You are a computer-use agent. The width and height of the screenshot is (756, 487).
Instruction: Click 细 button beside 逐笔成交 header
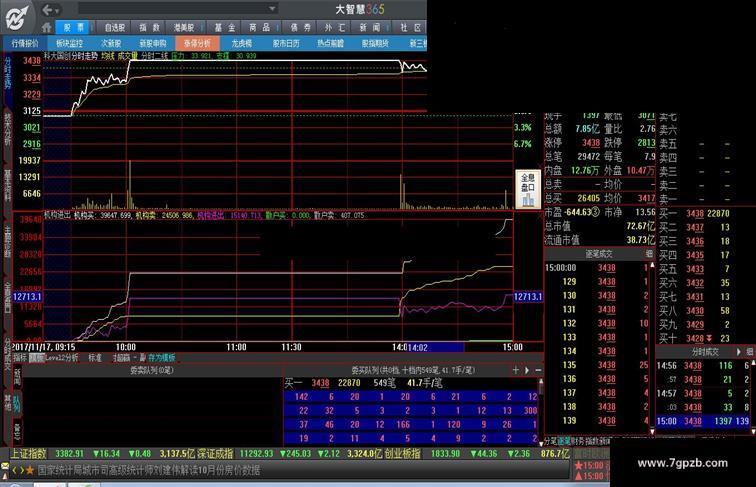click(649, 254)
